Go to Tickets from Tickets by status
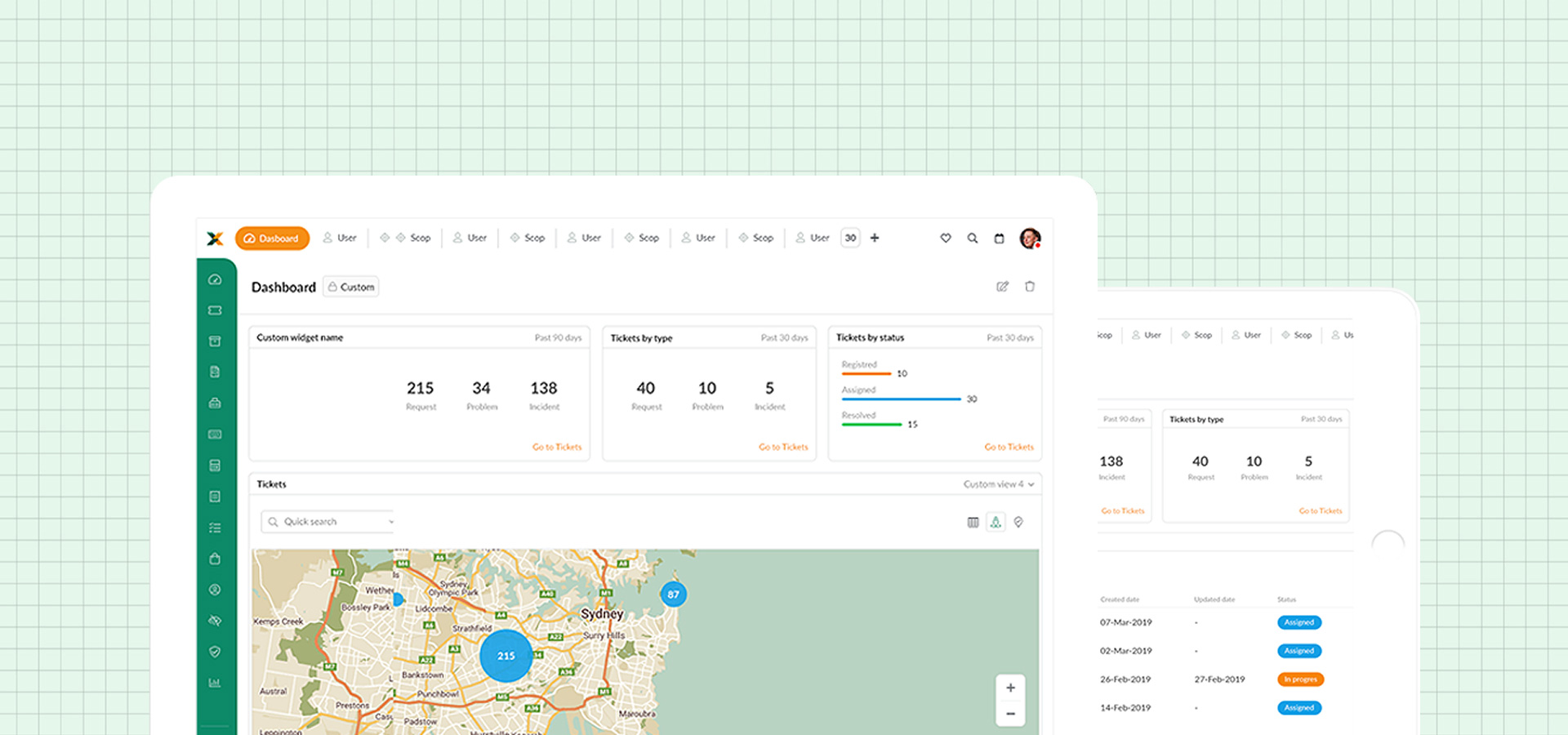The height and width of the screenshot is (735, 1568). tap(1009, 447)
